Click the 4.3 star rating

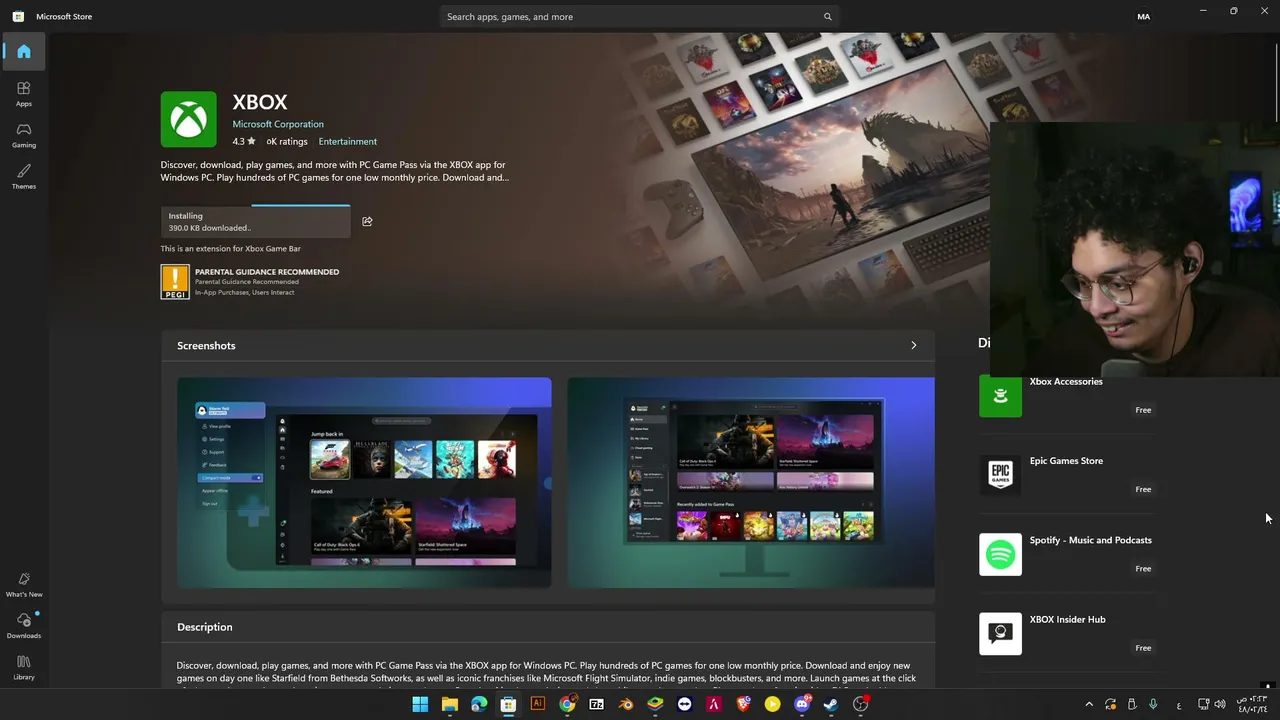244,142
